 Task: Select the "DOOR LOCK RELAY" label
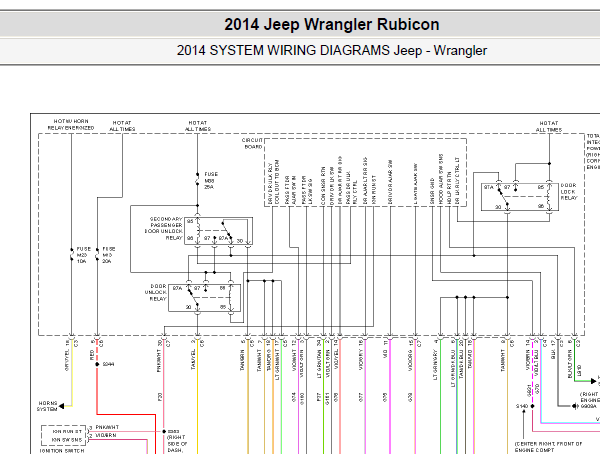point(569,191)
